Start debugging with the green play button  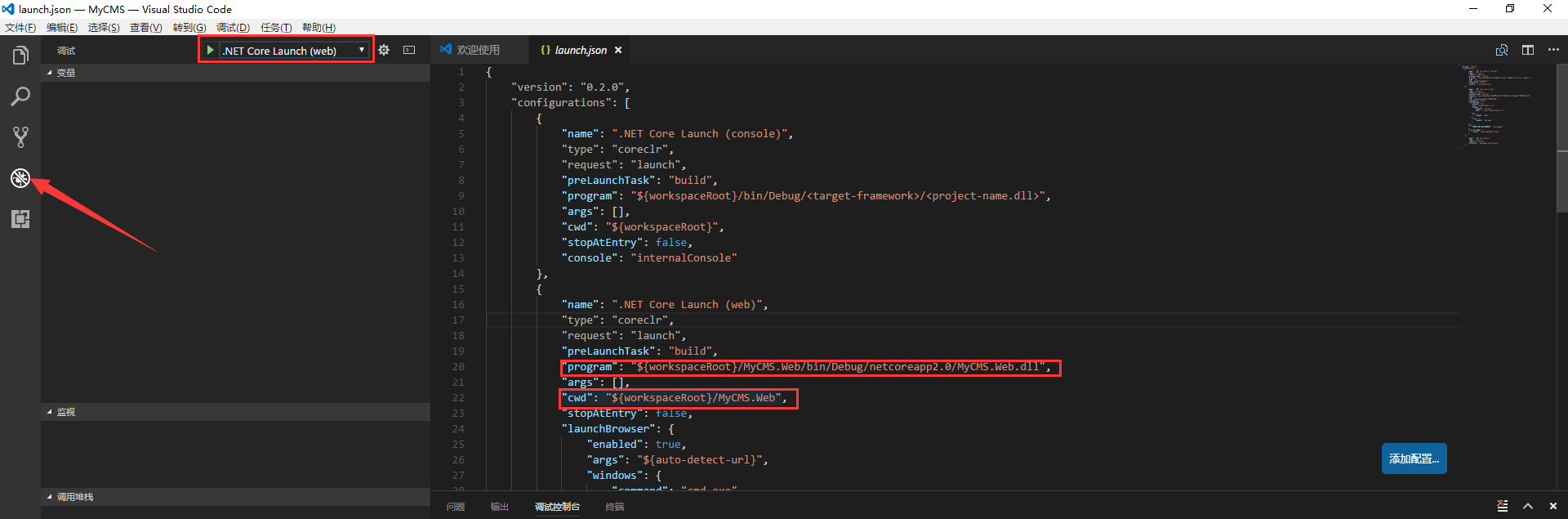(x=210, y=50)
